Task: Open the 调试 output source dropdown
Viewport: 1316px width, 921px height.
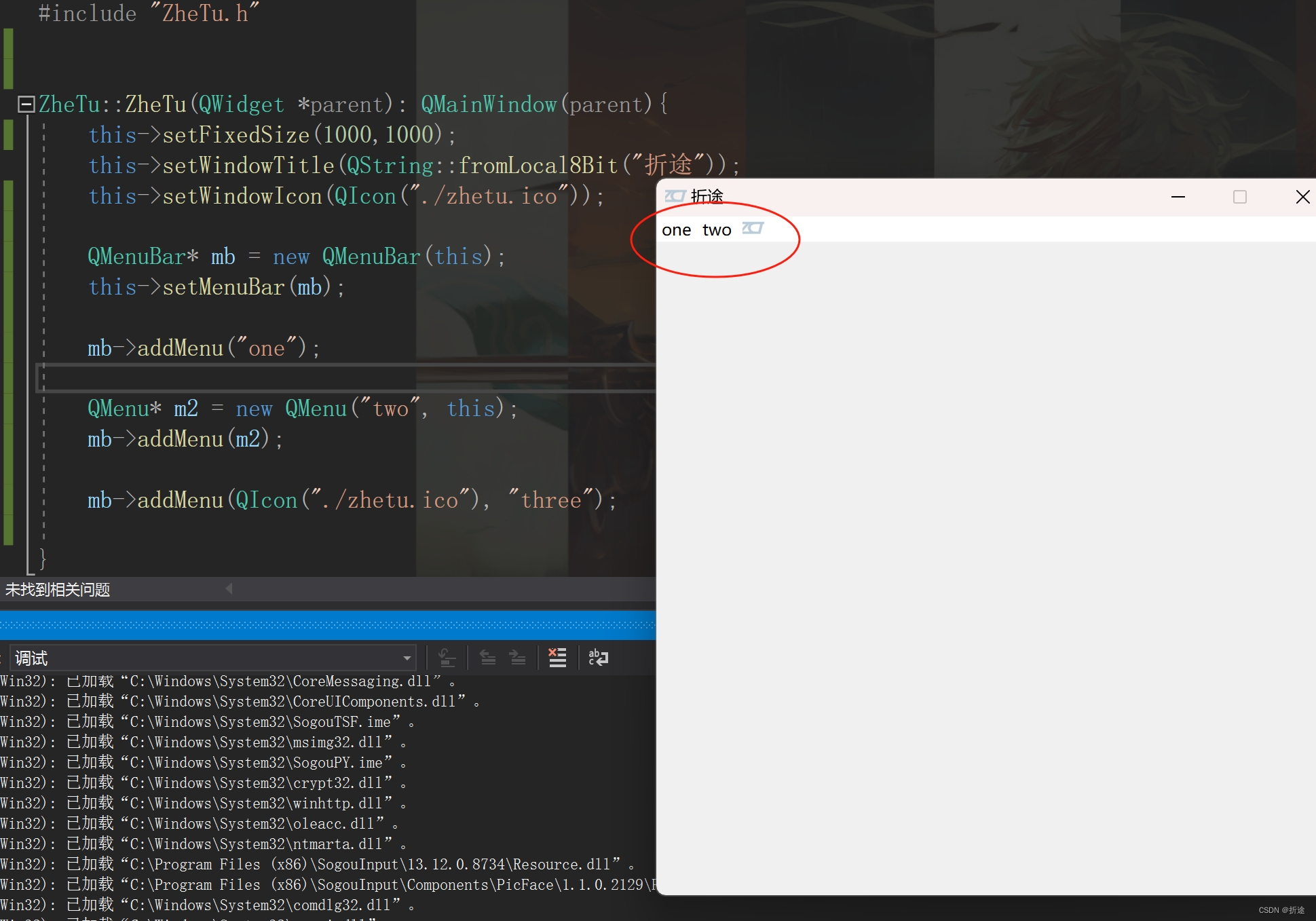Action: click(407, 658)
